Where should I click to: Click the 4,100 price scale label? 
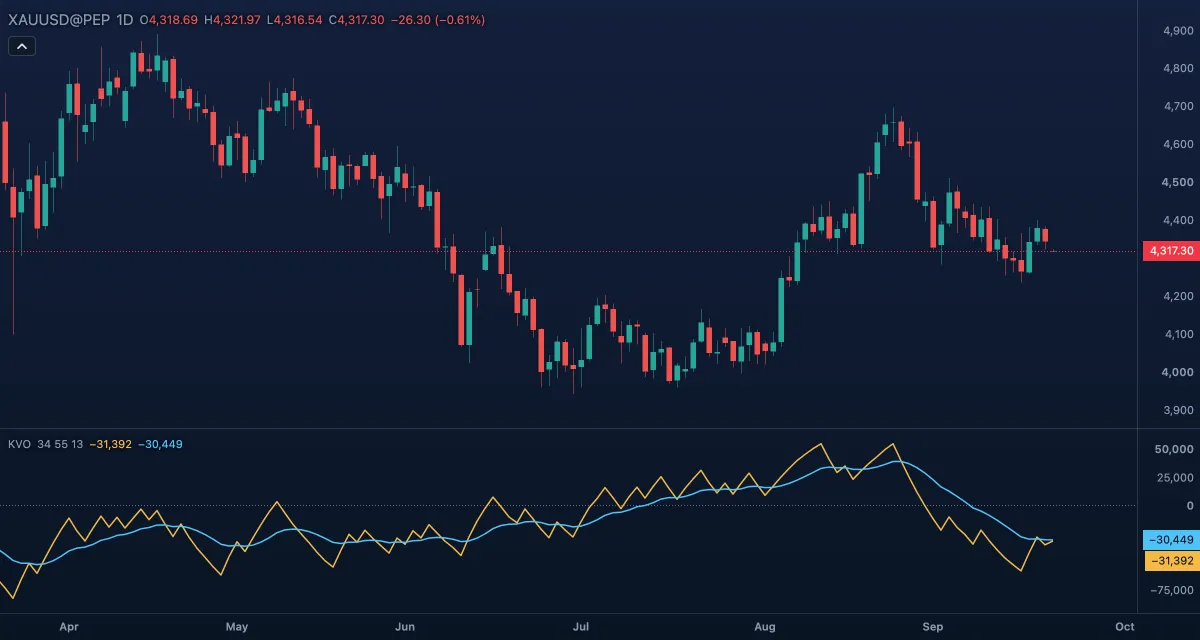[x=1178, y=335]
